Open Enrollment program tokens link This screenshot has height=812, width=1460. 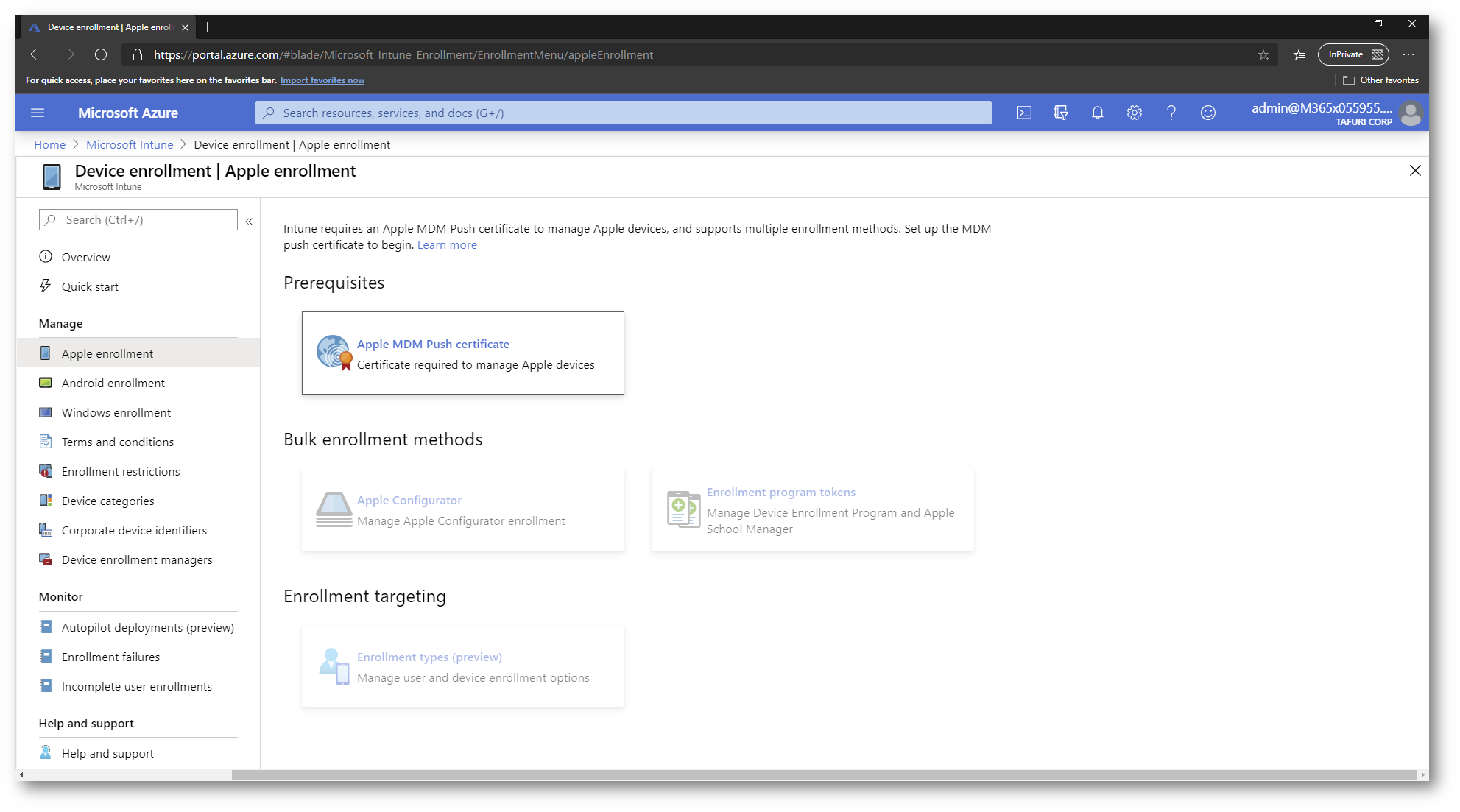(x=781, y=492)
